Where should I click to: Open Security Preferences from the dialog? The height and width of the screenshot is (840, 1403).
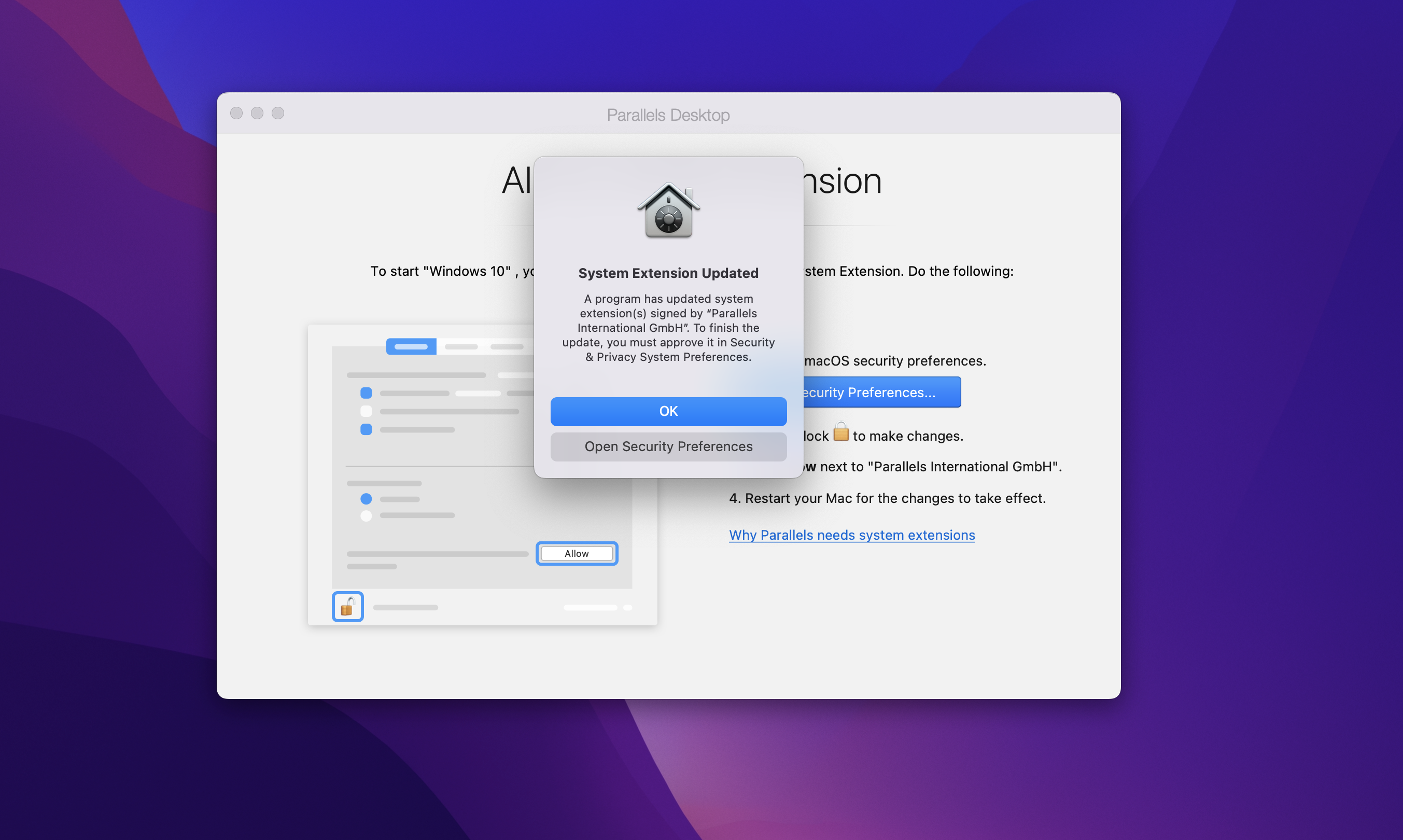pos(668,446)
